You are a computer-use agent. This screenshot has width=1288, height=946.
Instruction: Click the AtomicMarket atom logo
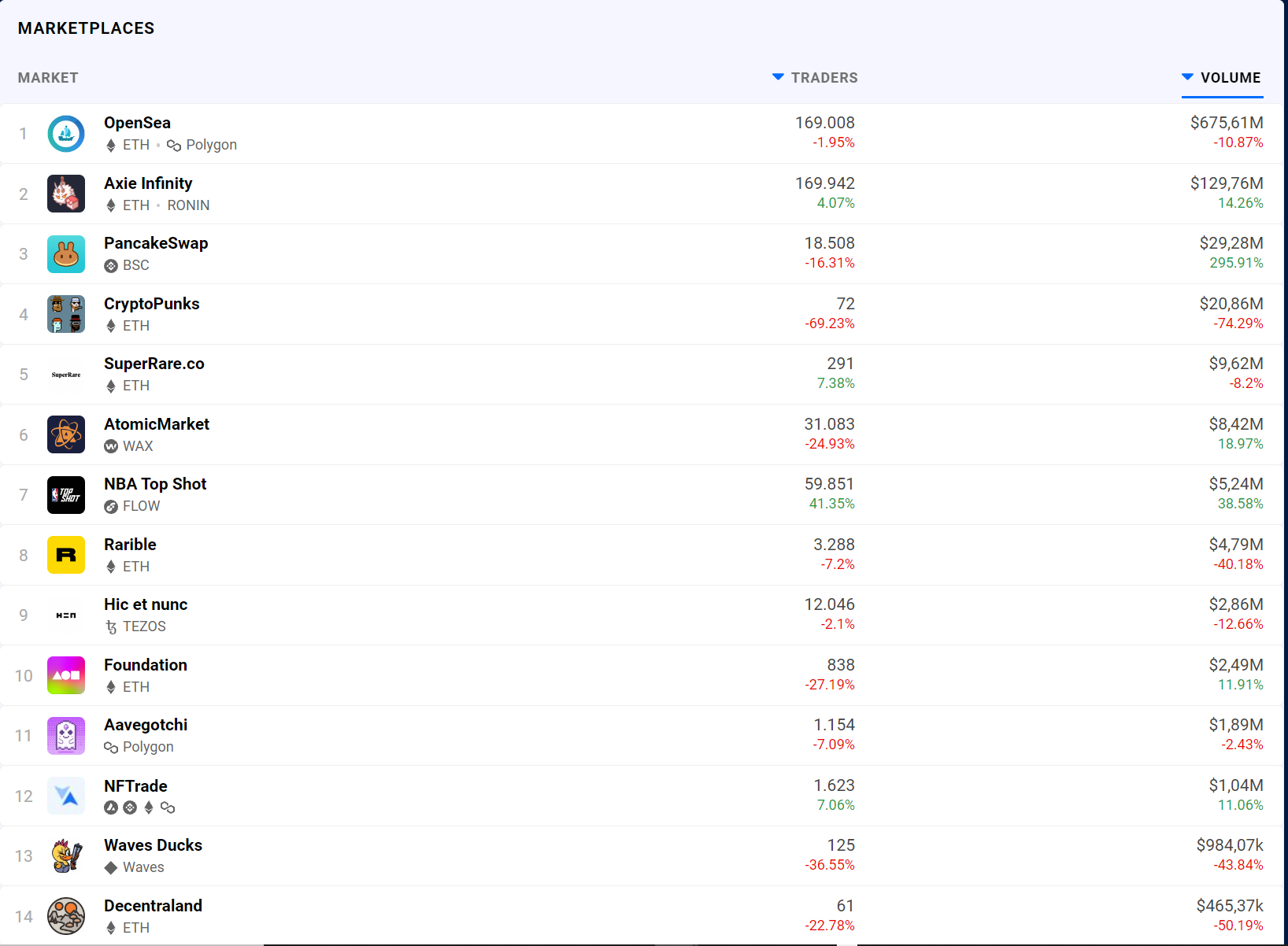(66, 434)
